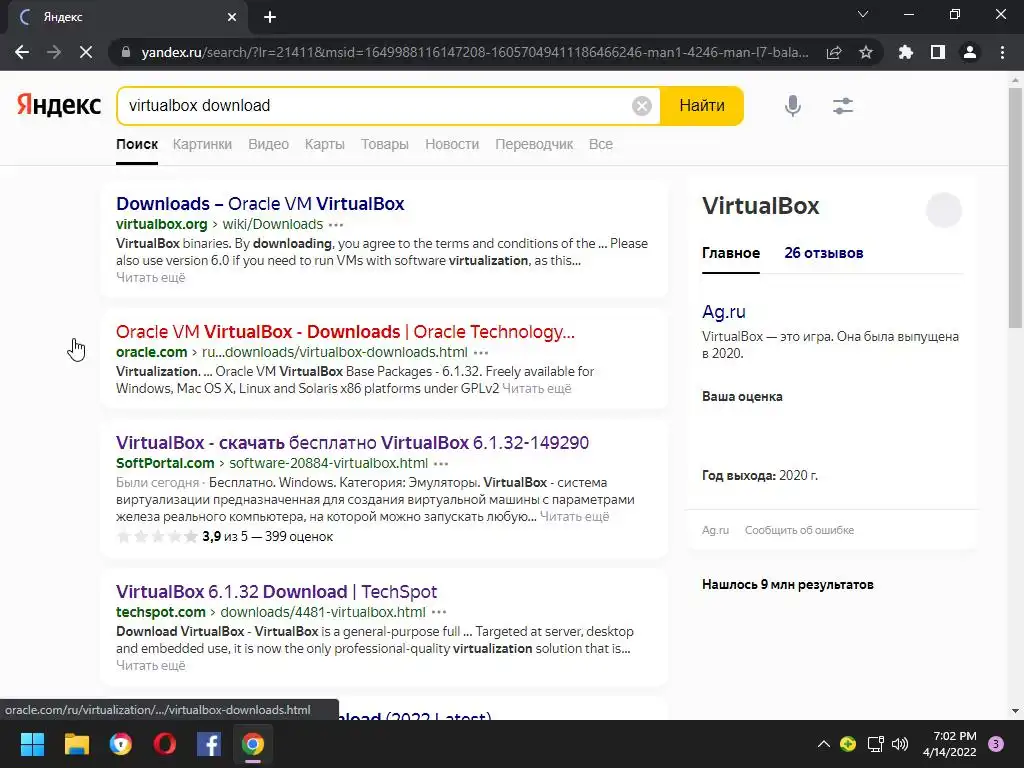Click oracle.com site link
The image size is (1024, 768).
click(x=152, y=353)
